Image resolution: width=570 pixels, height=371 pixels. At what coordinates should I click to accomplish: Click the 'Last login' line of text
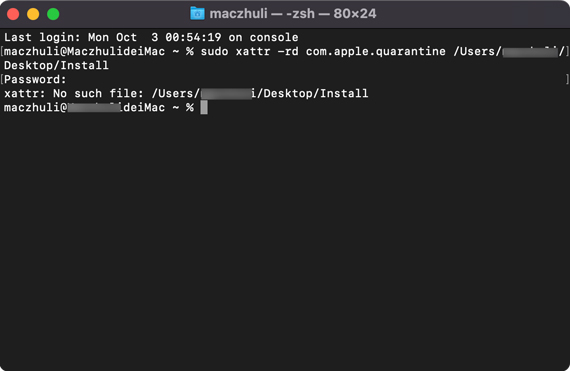tap(151, 37)
